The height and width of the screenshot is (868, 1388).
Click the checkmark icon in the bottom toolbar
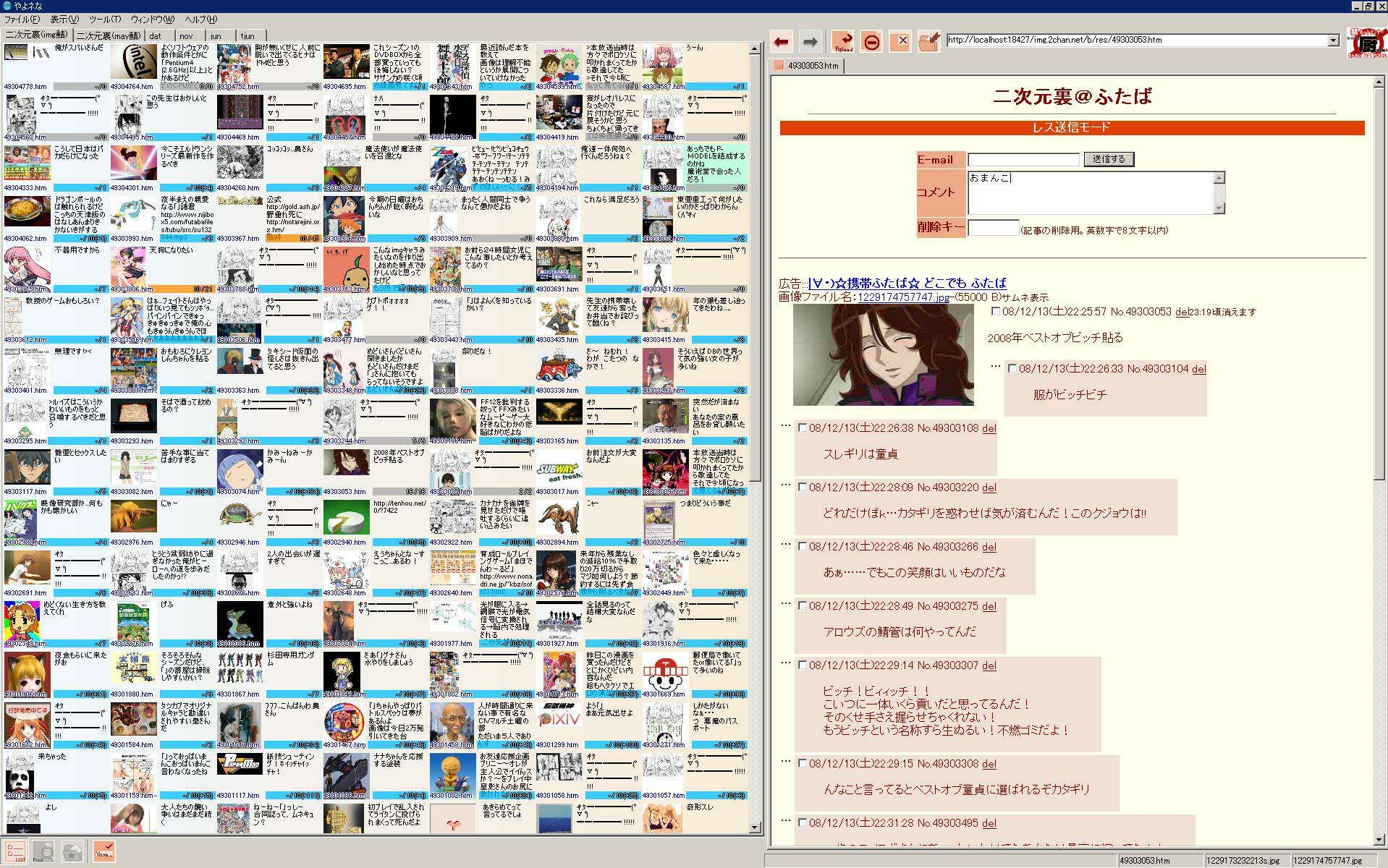103,851
